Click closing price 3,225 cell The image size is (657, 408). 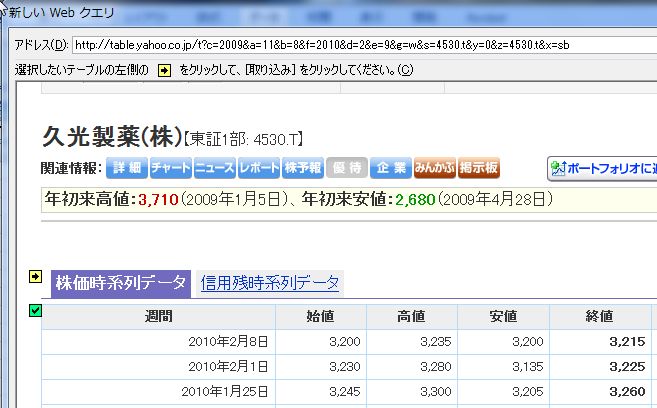(600, 367)
